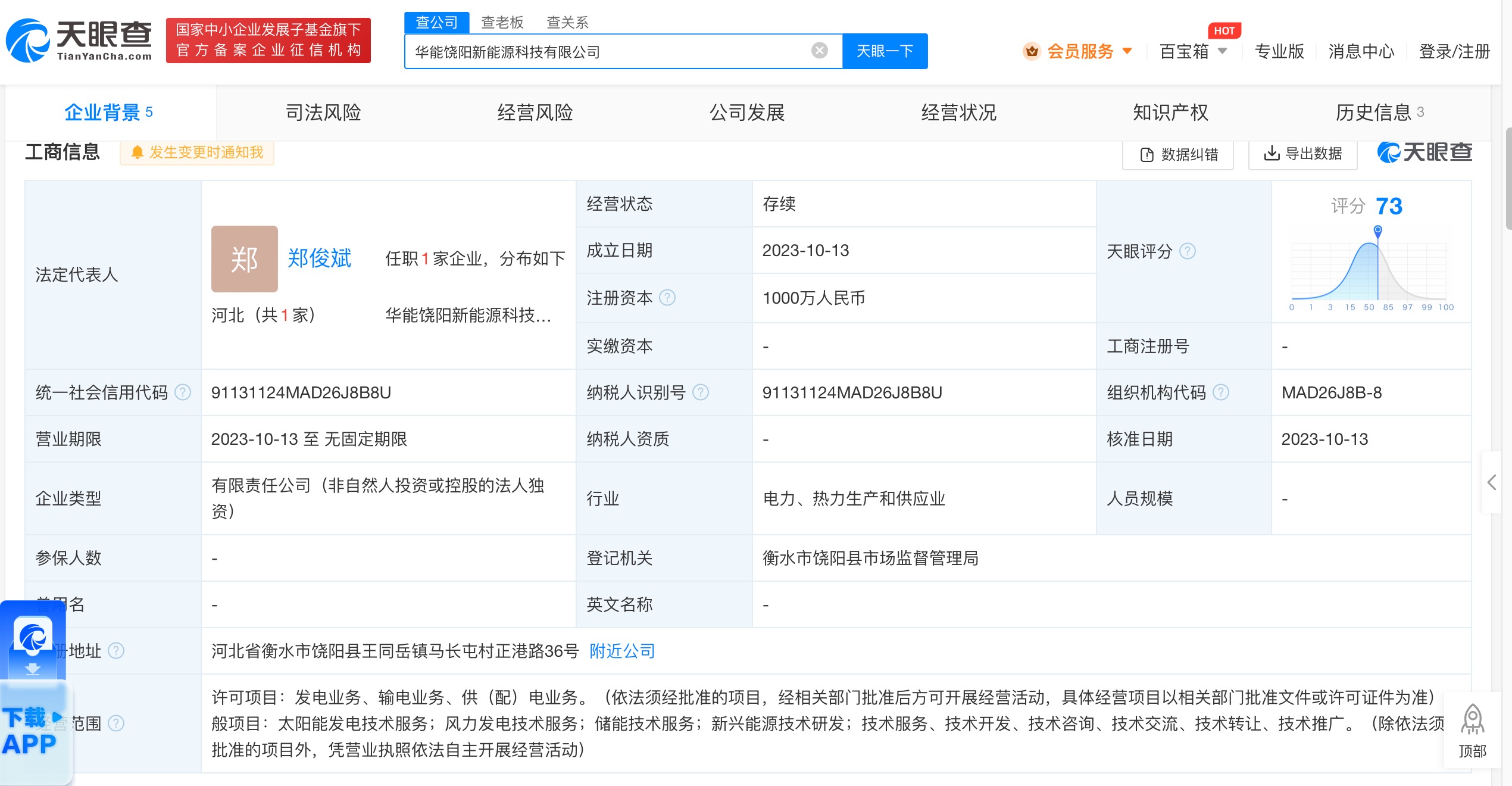Open the 经营状况 tab
Image resolution: width=1512 pixels, height=786 pixels.
pos(959,113)
